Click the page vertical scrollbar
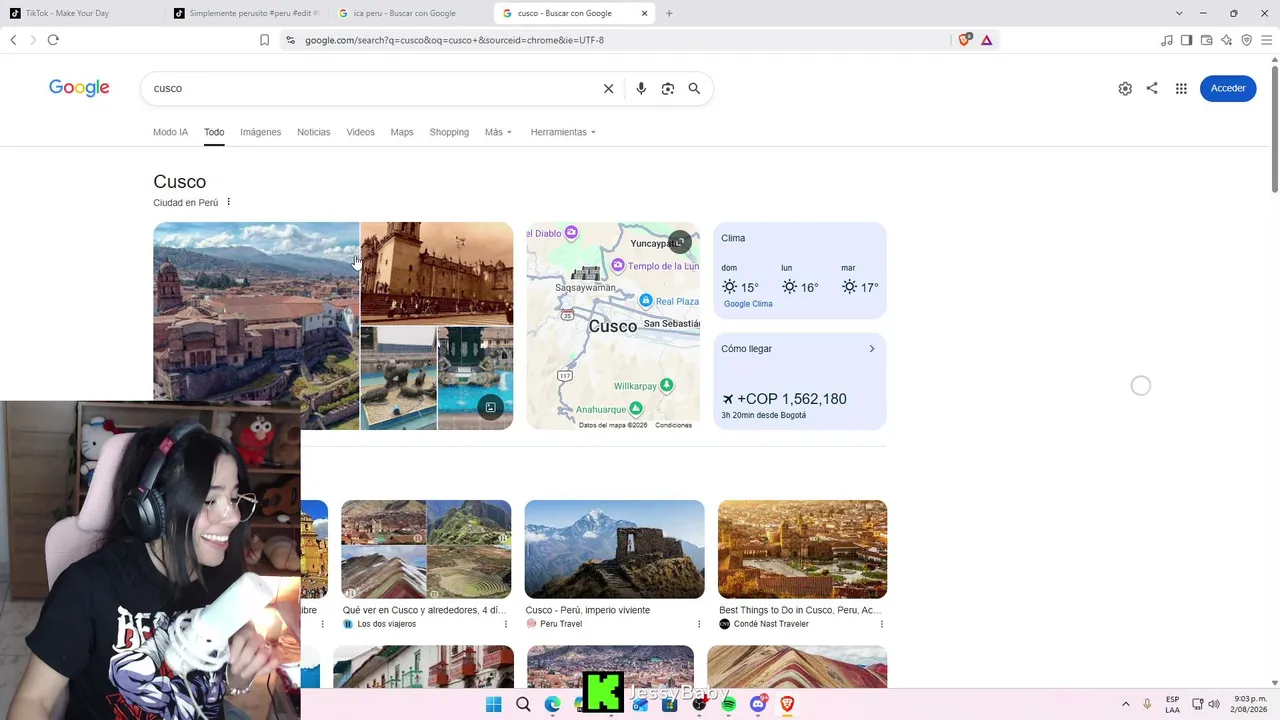This screenshot has height=720, width=1280. pos(1275,129)
